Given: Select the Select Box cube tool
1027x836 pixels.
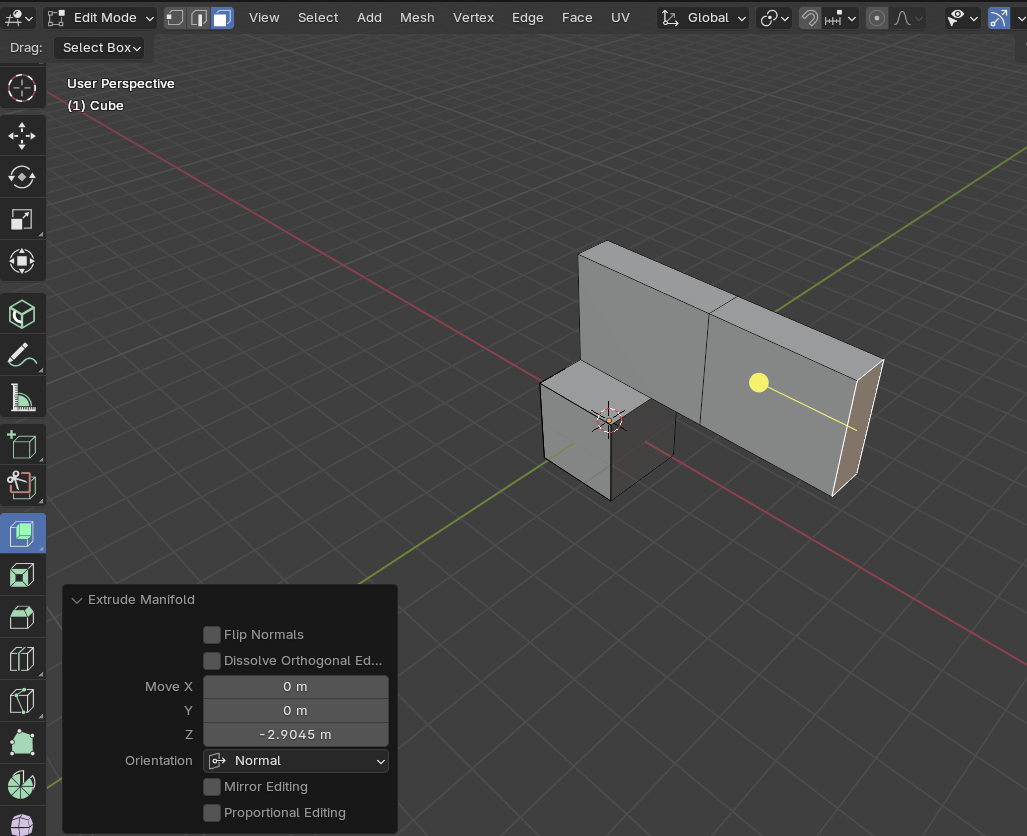Looking at the screenshot, I should pos(22,314).
